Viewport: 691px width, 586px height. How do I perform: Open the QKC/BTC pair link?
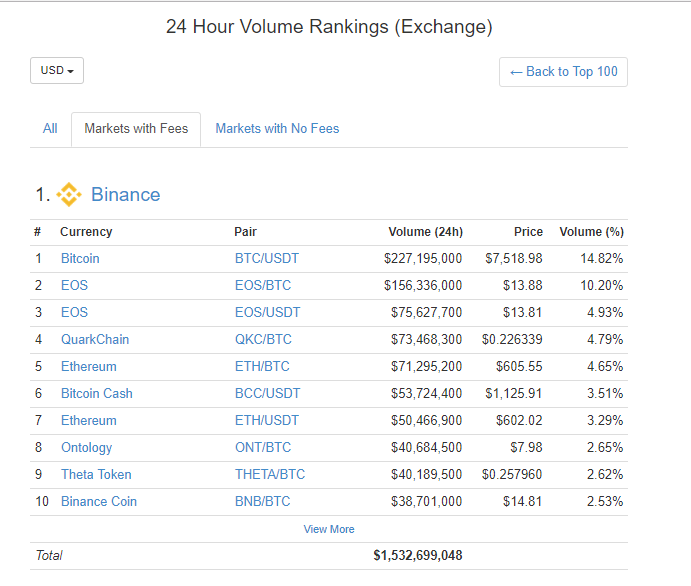(x=263, y=340)
